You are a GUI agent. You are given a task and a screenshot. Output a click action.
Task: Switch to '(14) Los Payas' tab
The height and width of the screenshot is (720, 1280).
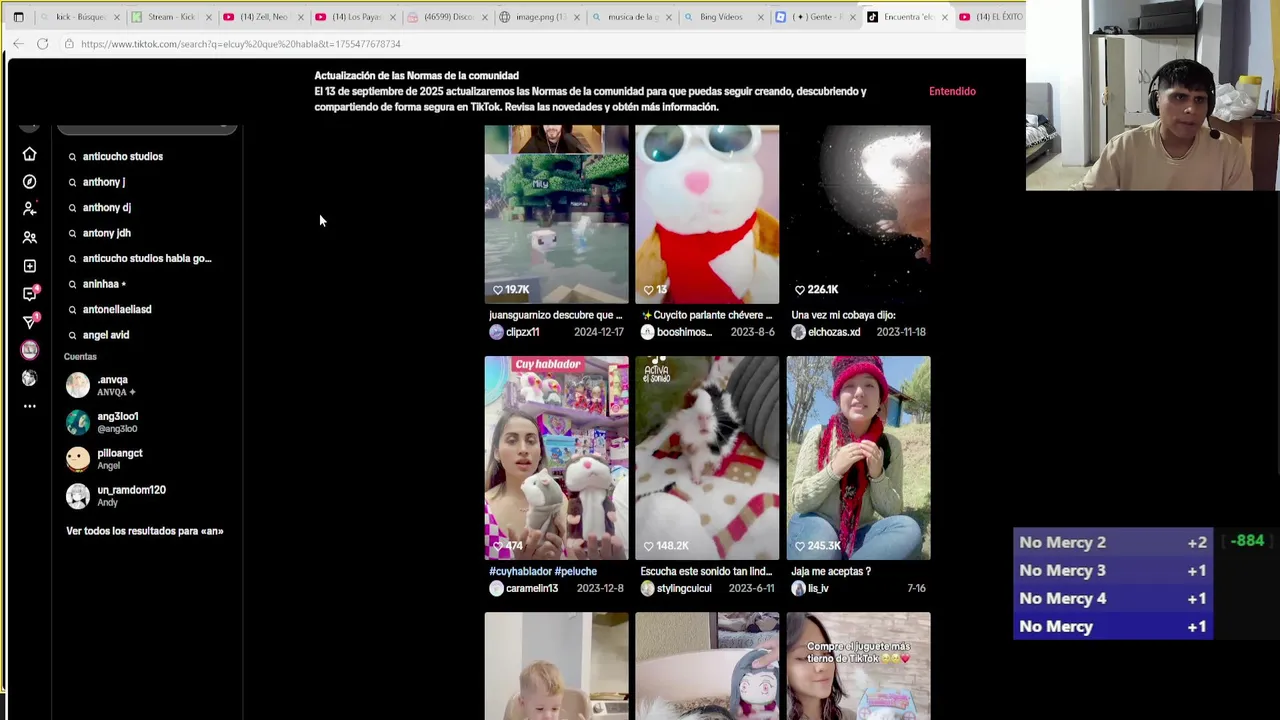[x=357, y=17]
